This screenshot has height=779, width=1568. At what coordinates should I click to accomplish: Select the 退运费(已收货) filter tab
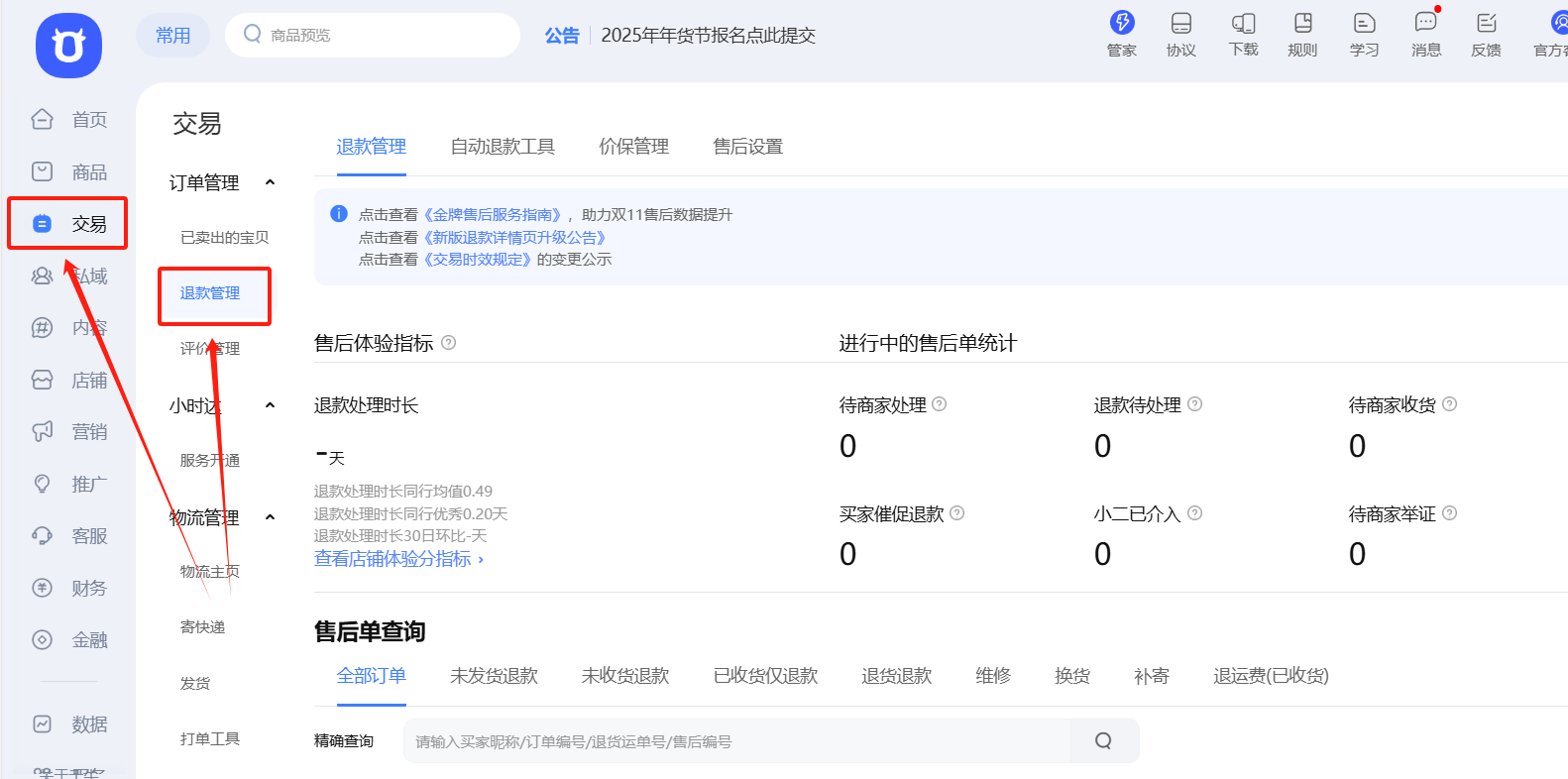point(1271,676)
